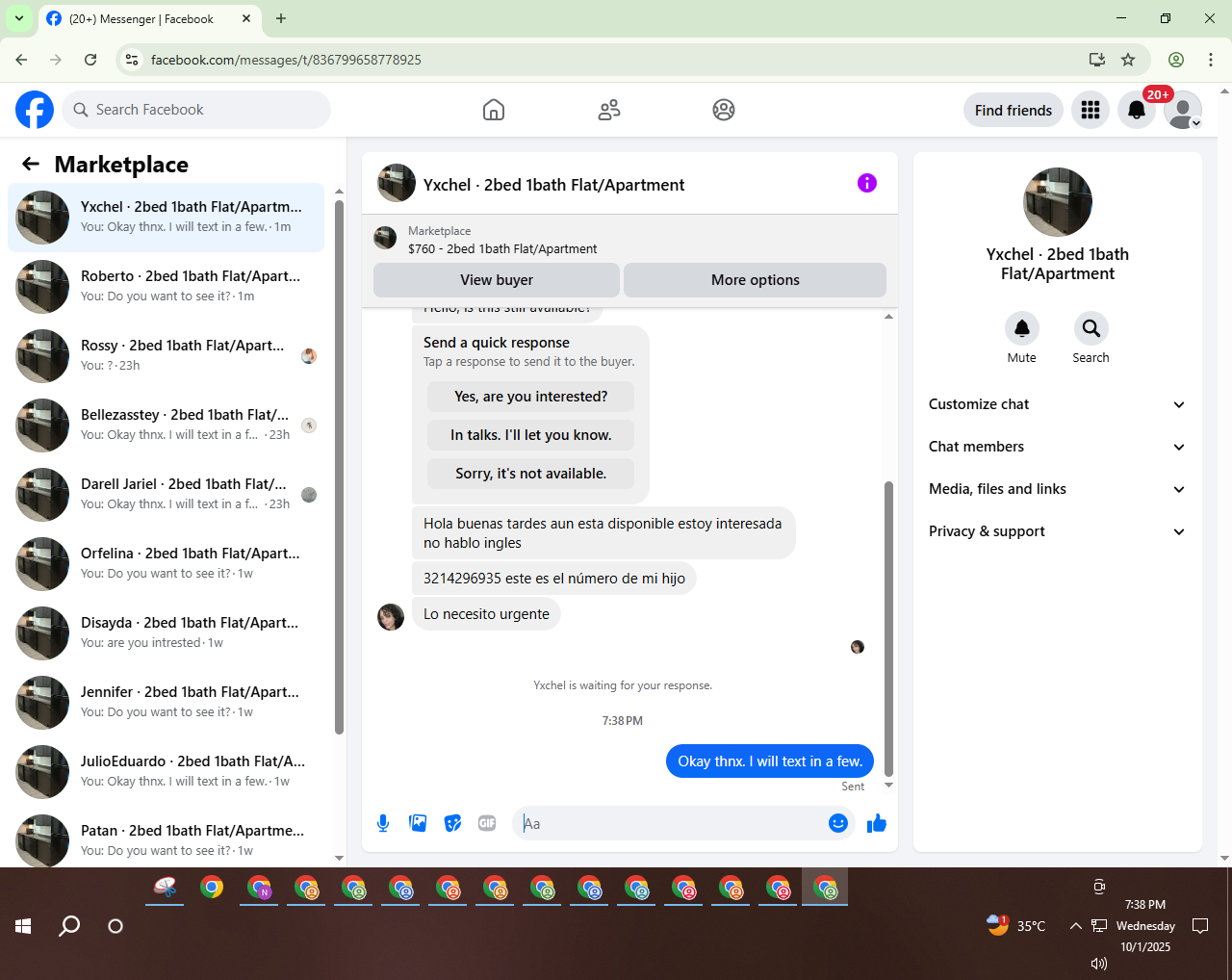Expand Media, files and links section
Viewport: 1232px width, 980px height.
(x=1057, y=489)
